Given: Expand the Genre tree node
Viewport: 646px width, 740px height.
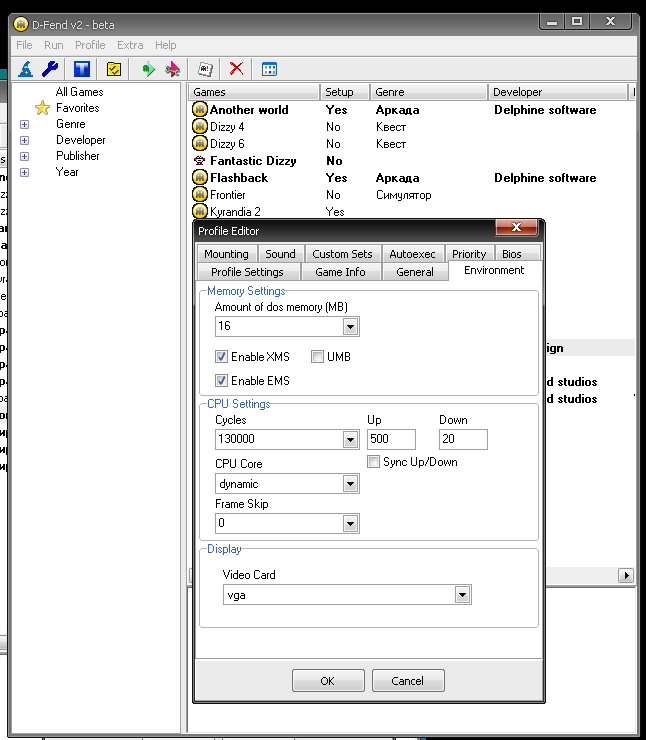Looking at the screenshot, I should (25, 124).
